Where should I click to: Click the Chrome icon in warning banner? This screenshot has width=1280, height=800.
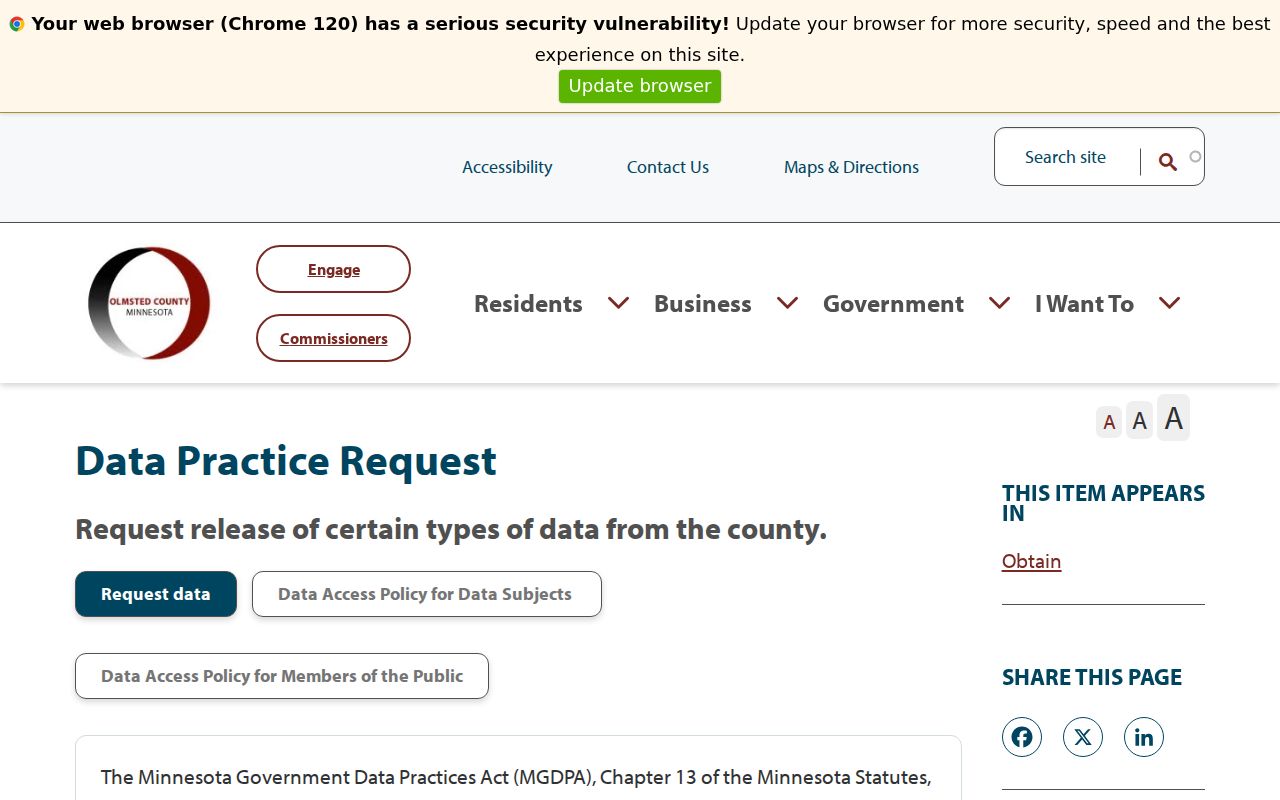tap(17, 24)
